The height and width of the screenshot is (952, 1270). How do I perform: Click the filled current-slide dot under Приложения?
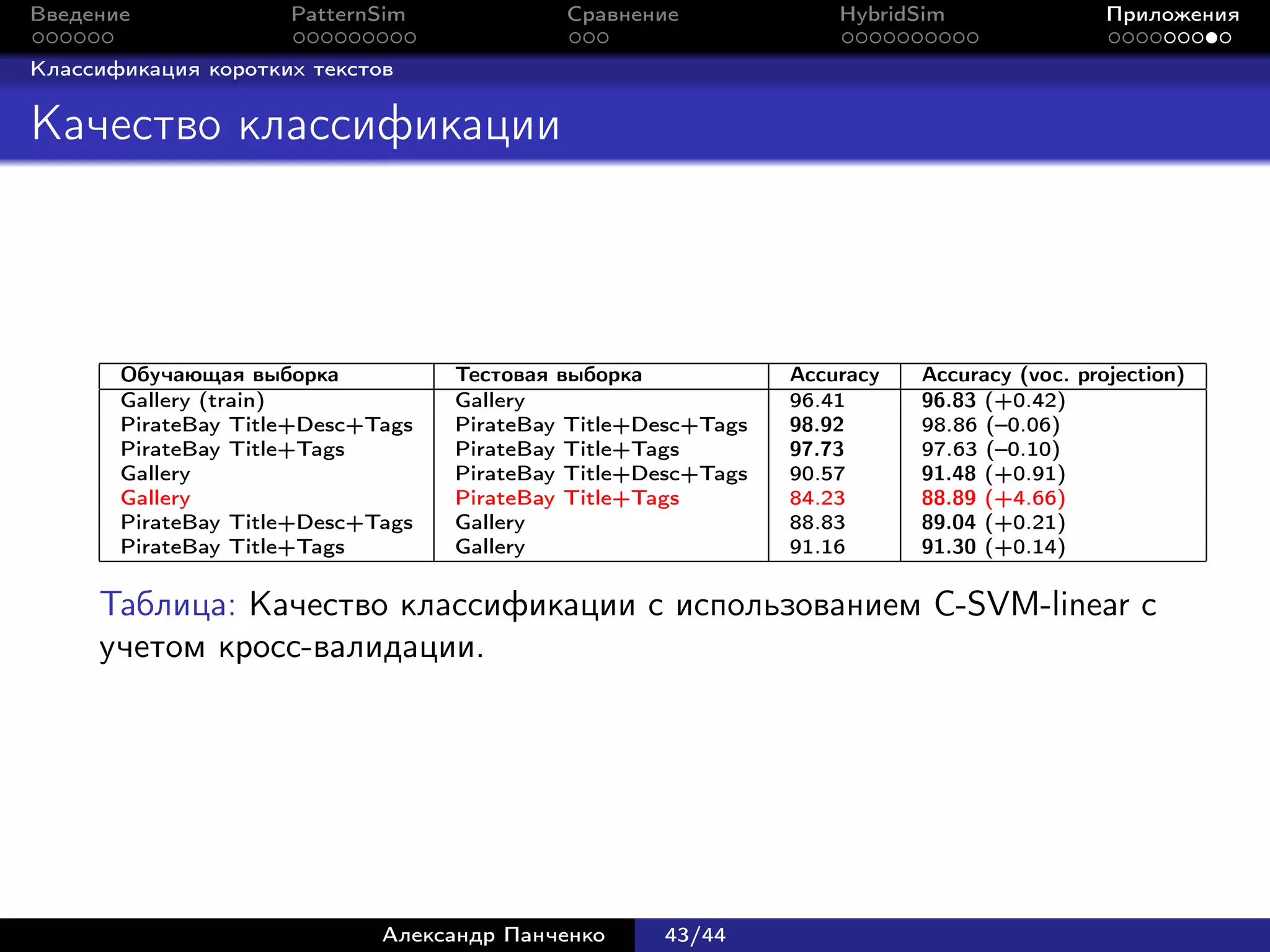click(x=1212, y=38)
